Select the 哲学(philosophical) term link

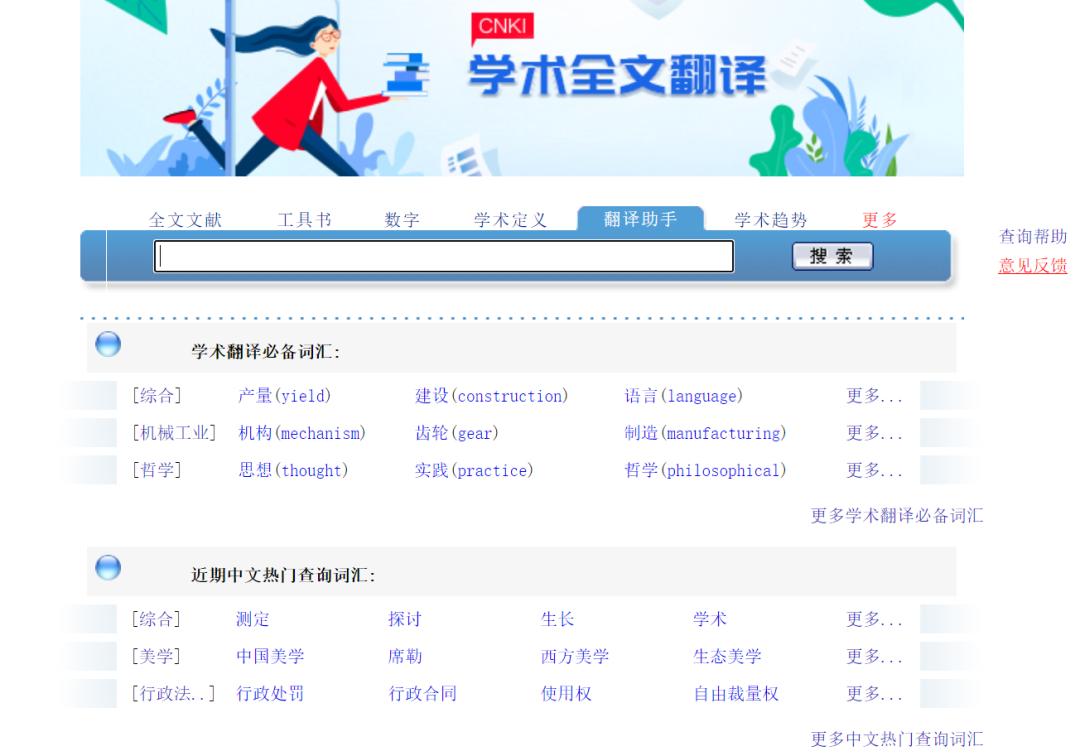pyautogui.click(x=705, y=470)
